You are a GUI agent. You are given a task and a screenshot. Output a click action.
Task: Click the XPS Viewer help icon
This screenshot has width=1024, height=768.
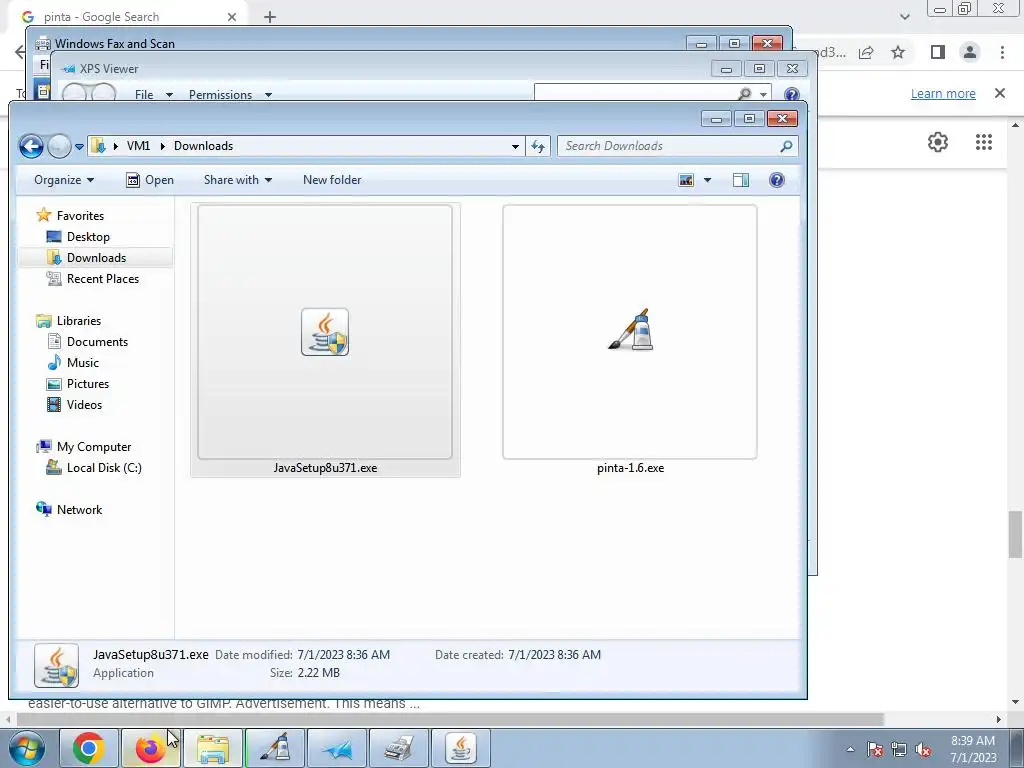point(792,94)
